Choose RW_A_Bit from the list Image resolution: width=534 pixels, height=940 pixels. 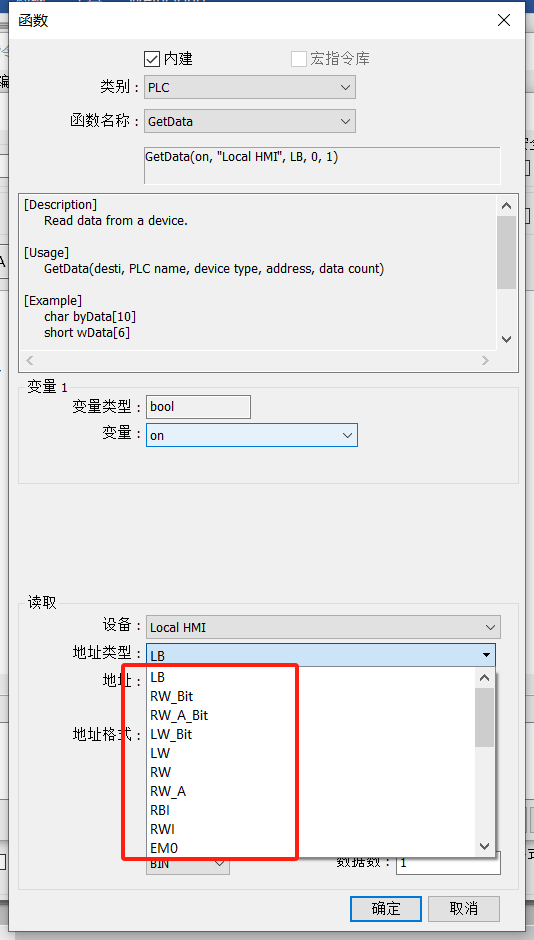click(x=179, y=715)
